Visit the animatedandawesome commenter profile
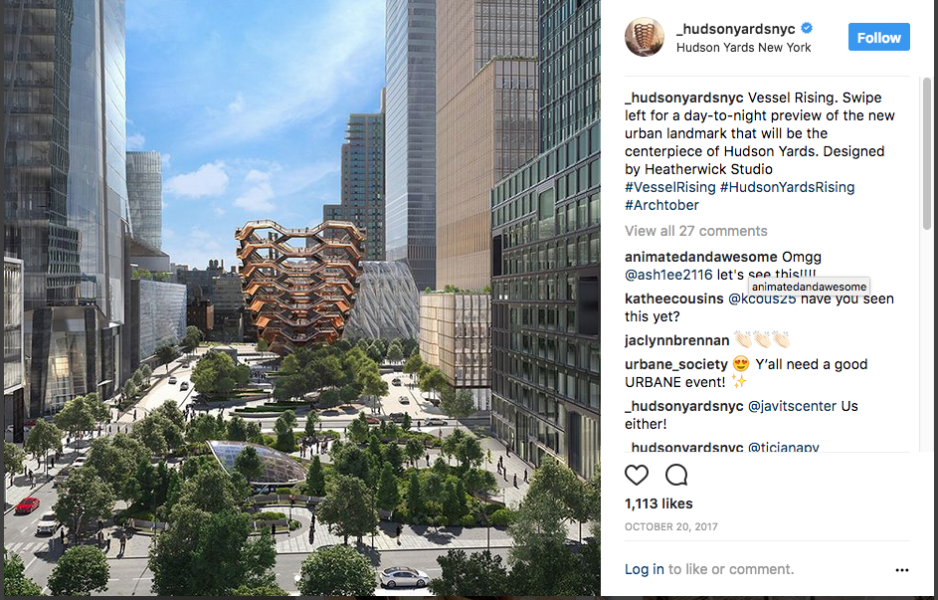 point(701,257)
